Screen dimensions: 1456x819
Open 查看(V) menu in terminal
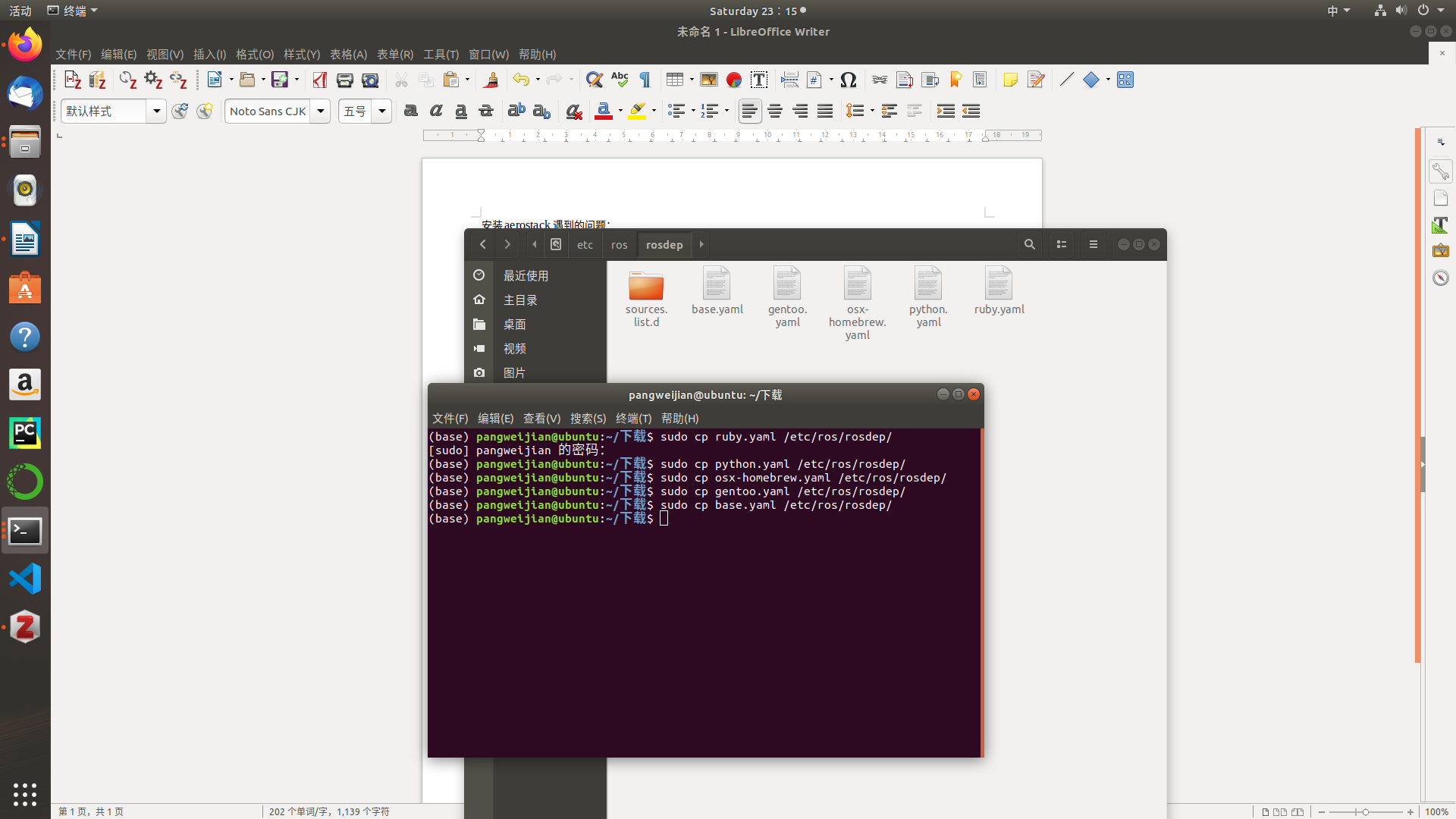point(541,419)
